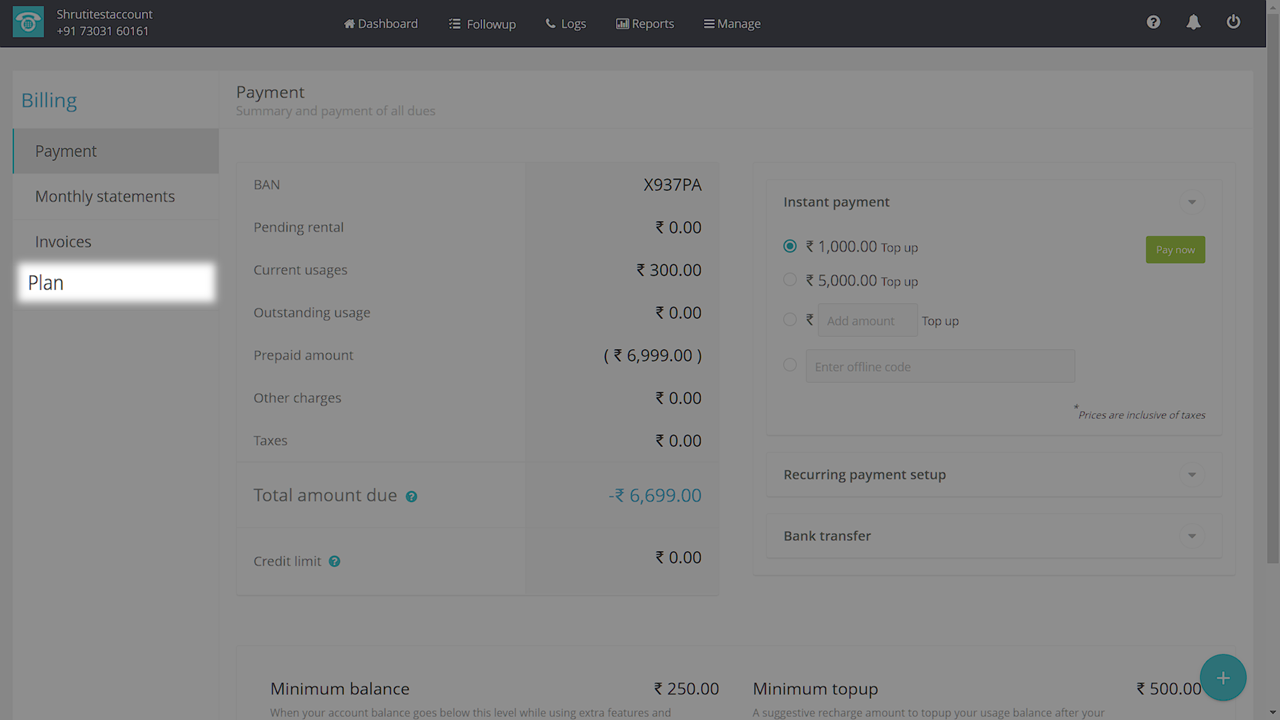Open notifications bell icon
1280x720 pixels.
[x=1193, y=22]
